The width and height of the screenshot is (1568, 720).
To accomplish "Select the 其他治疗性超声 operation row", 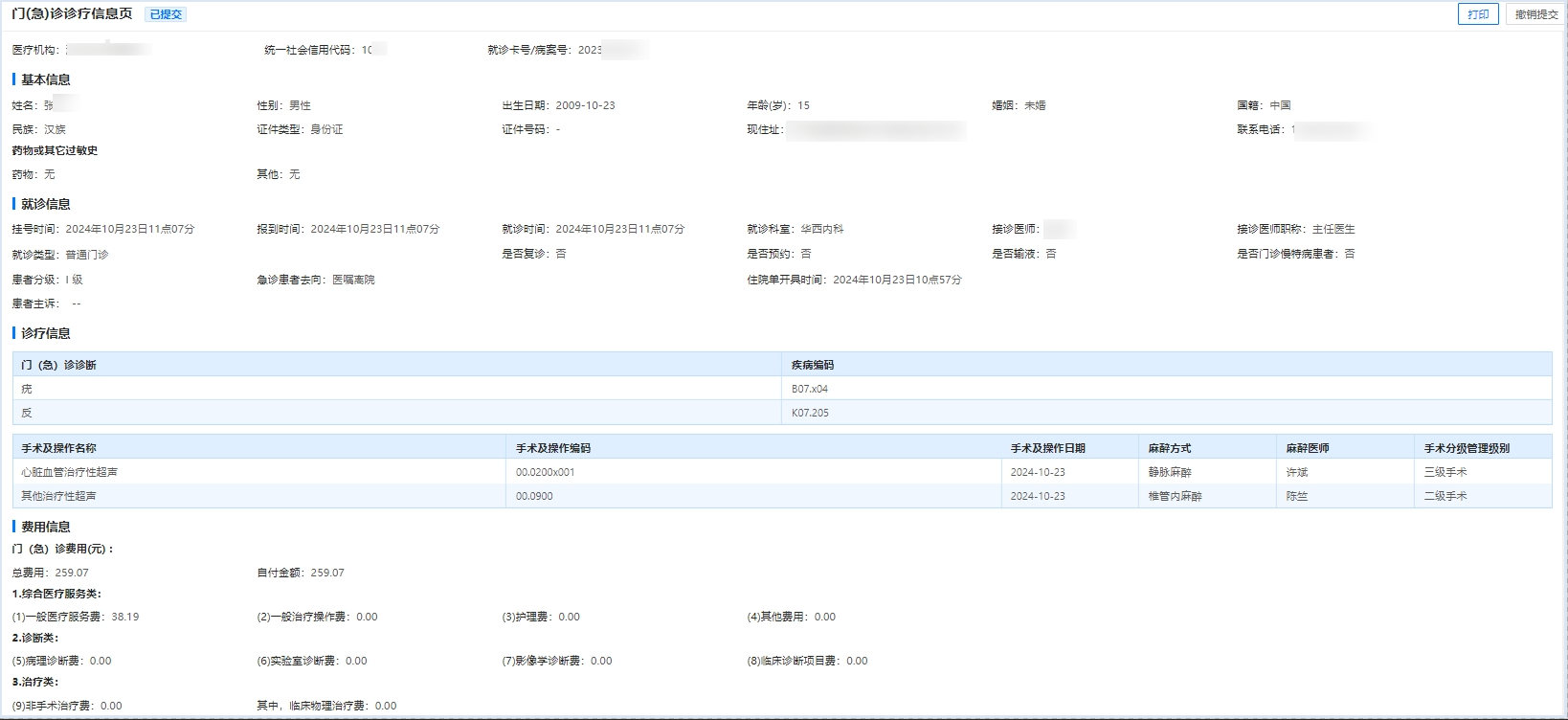I will (782, 496).
